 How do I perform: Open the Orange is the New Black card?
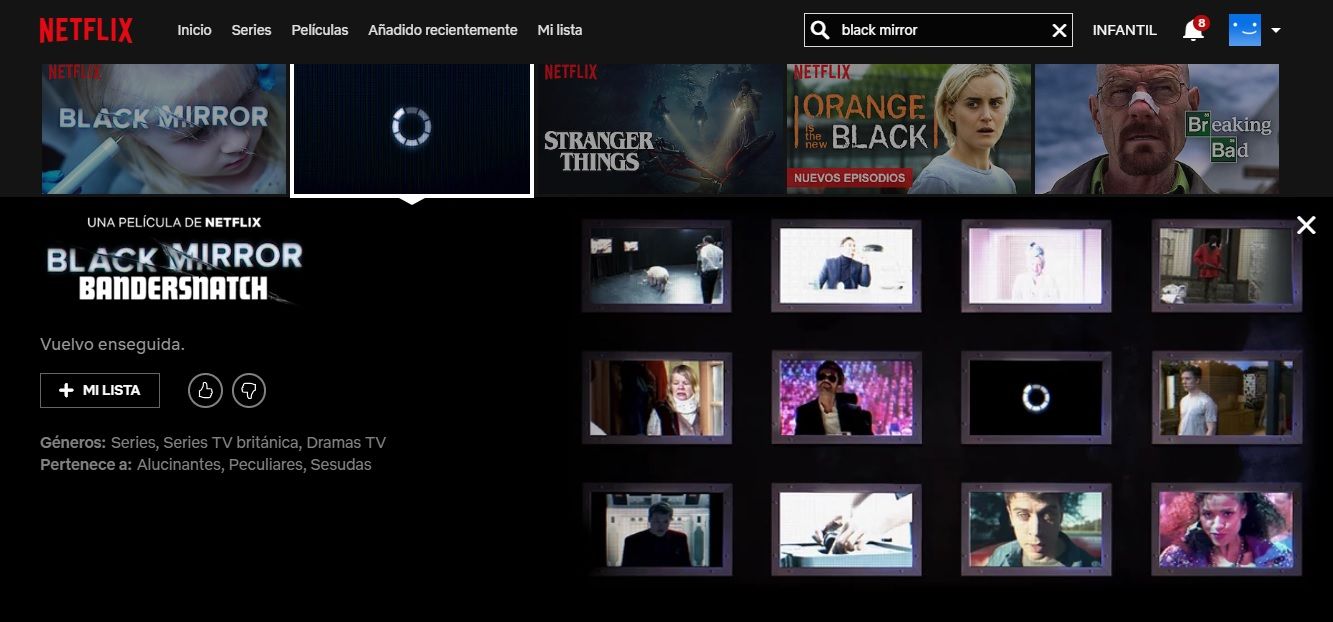point(909,129)
